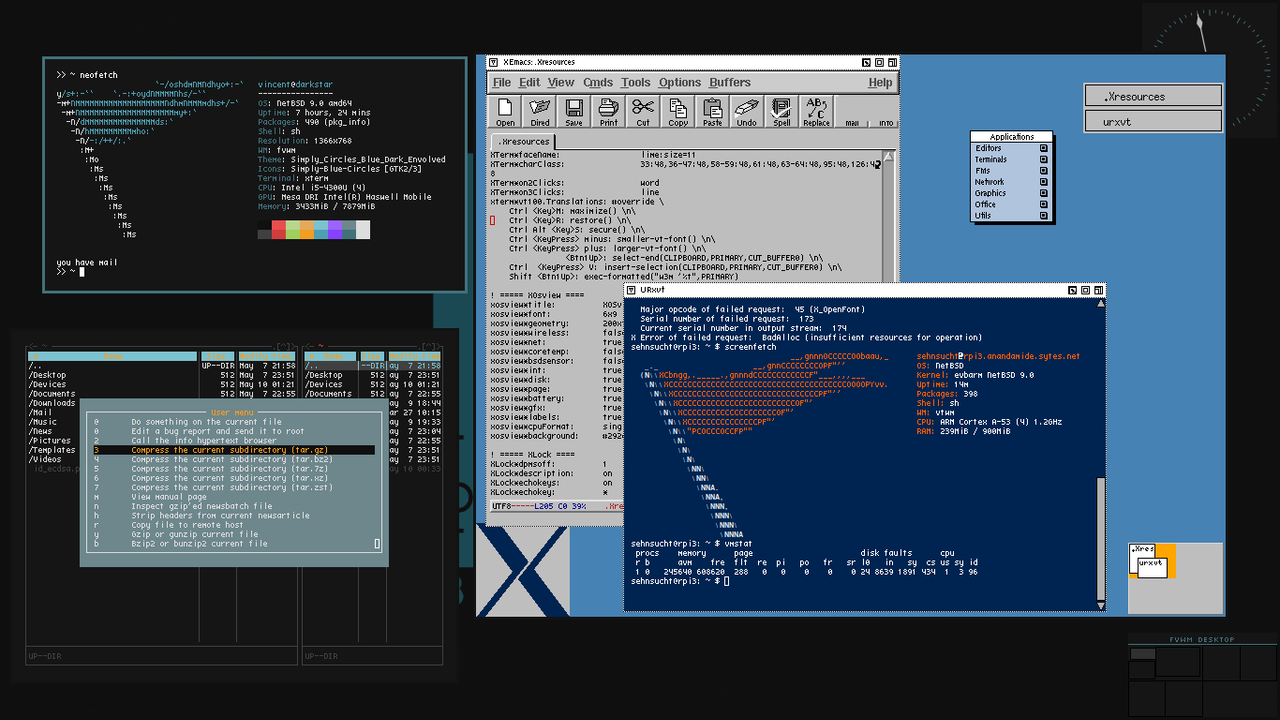Viewport: 1280px width, 720px height.
Task: Undo with the eraser icon in XEmacs
Action: pyautogui.click(x=746, y=111)
